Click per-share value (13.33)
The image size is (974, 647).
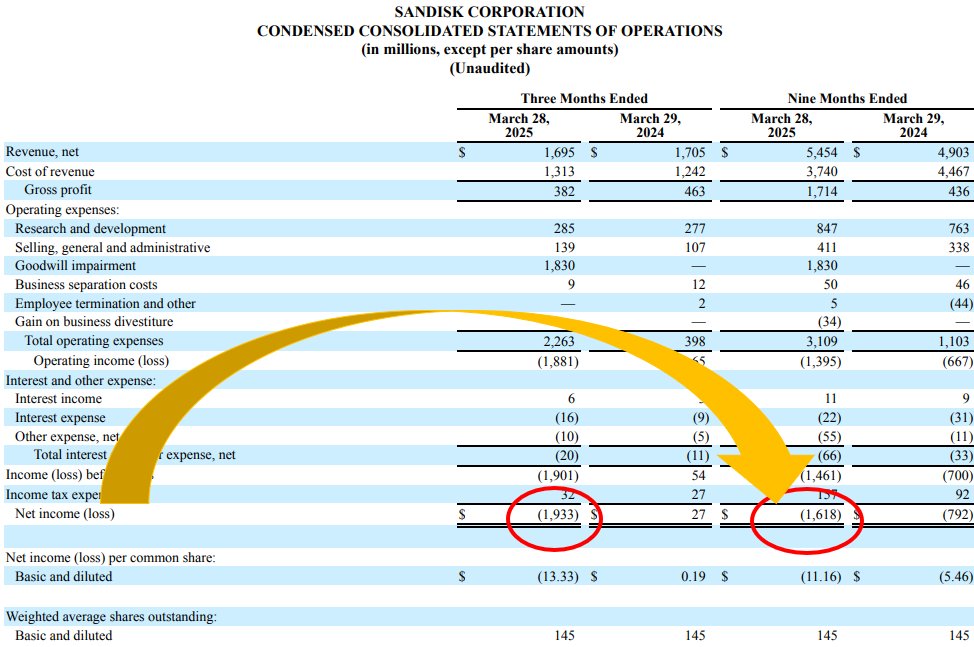(558, 577)
